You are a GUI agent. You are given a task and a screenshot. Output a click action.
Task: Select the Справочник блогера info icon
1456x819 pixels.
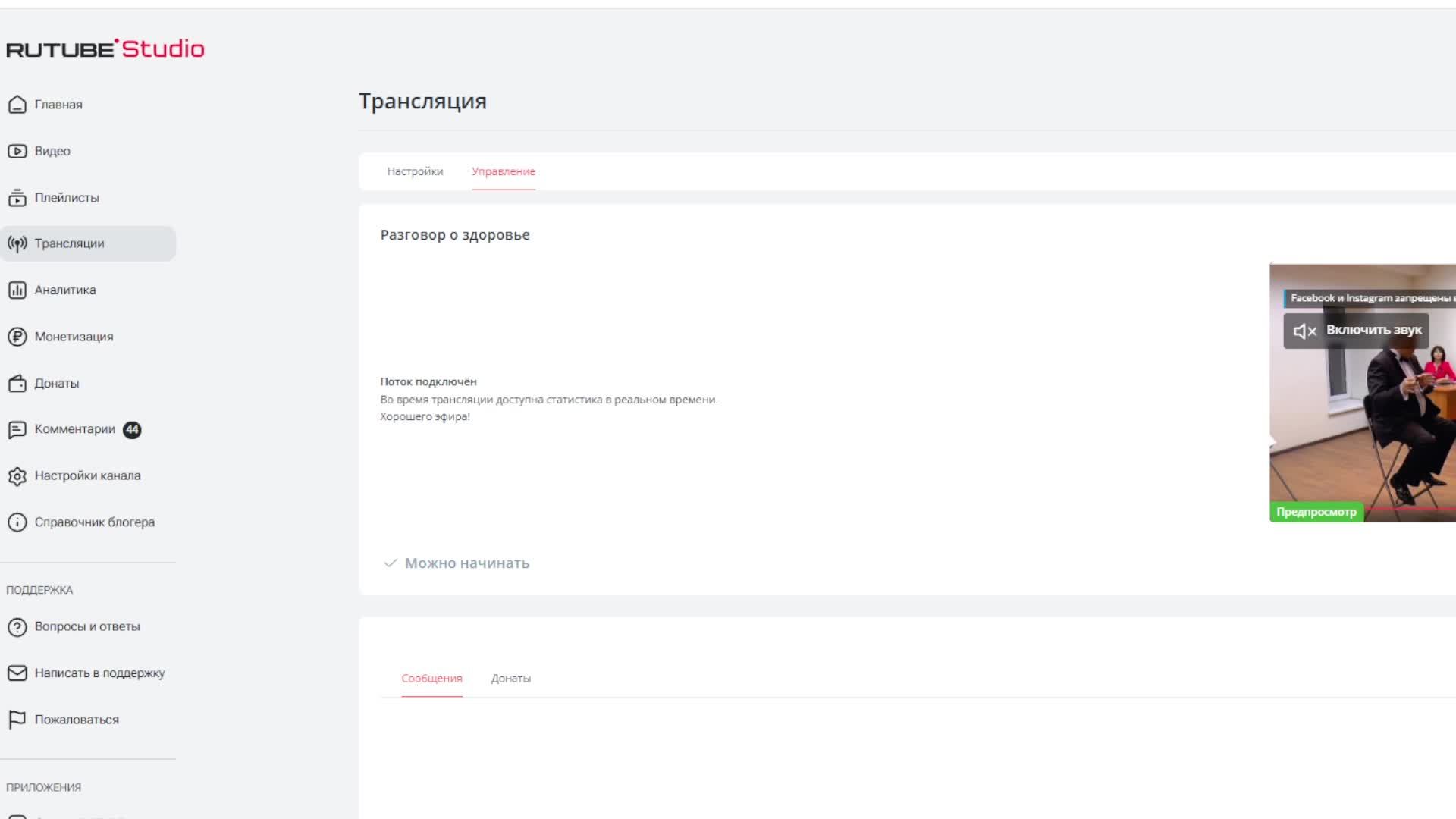[17, 522]
